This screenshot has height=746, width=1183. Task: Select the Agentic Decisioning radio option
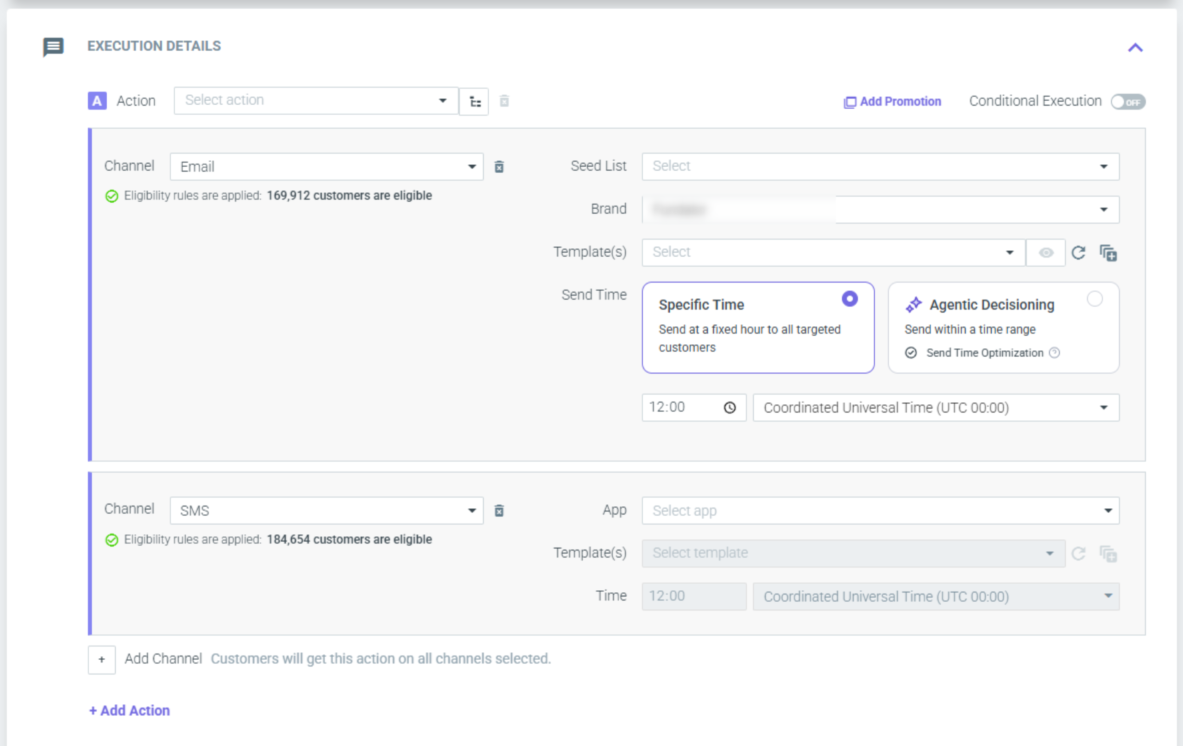click(x=1095, y=299)
